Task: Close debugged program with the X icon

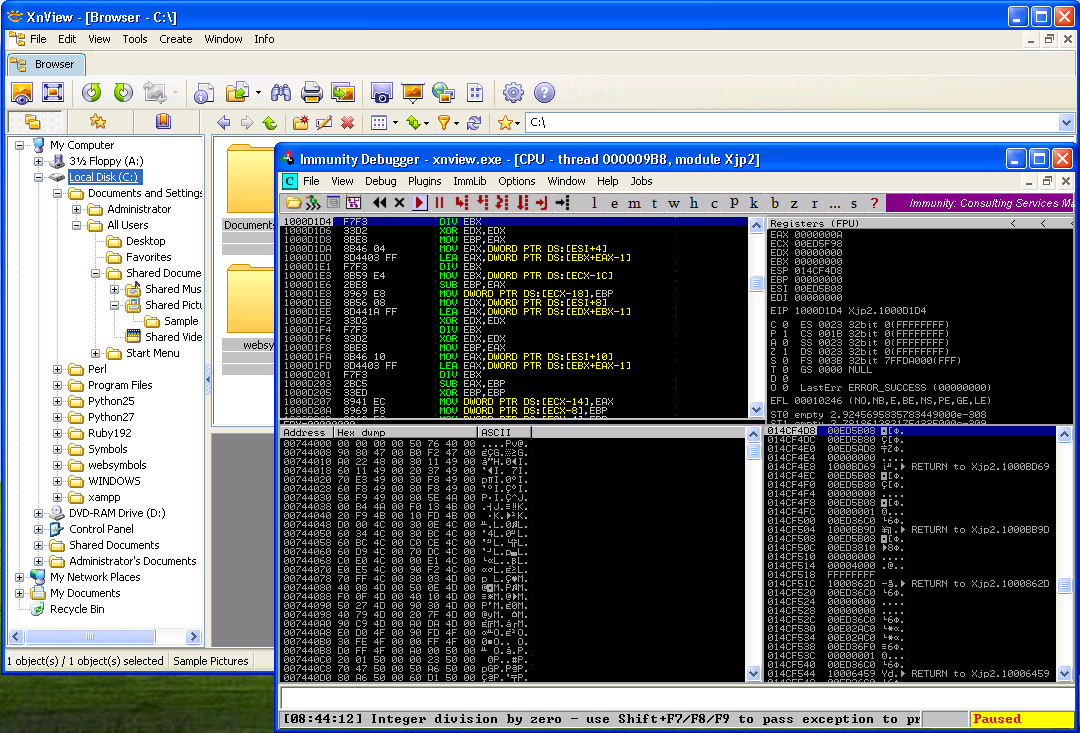Action: [x=399, y=203]
